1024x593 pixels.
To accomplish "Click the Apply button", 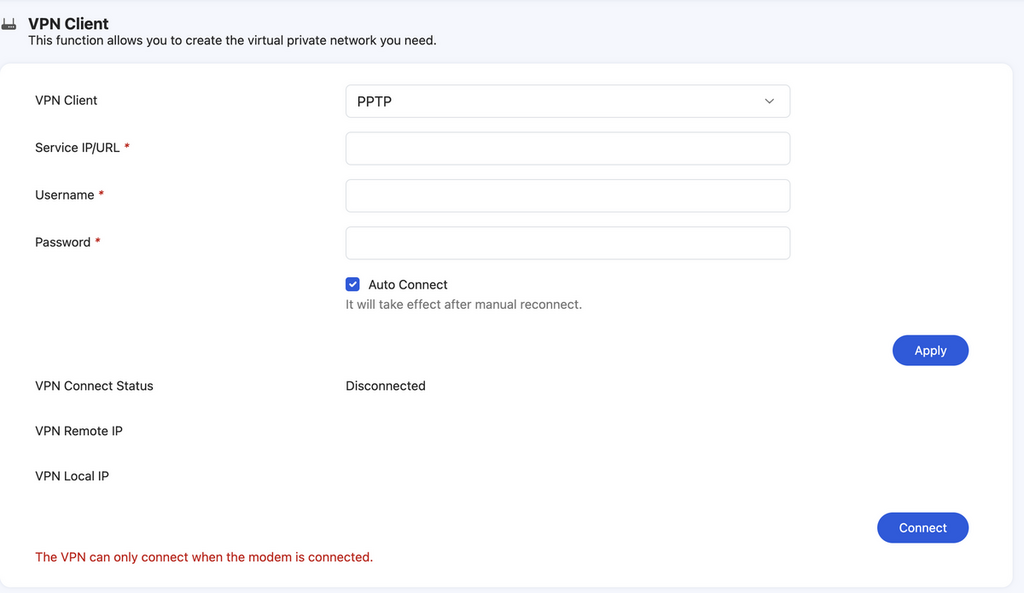I will 930,350.
